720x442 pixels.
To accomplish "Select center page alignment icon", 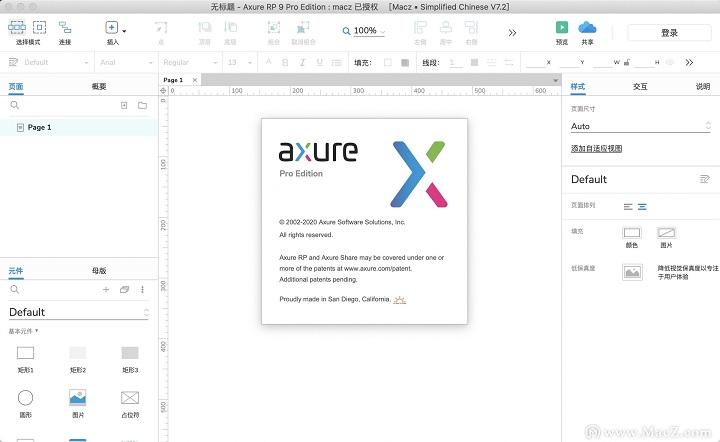I will 642,207.
